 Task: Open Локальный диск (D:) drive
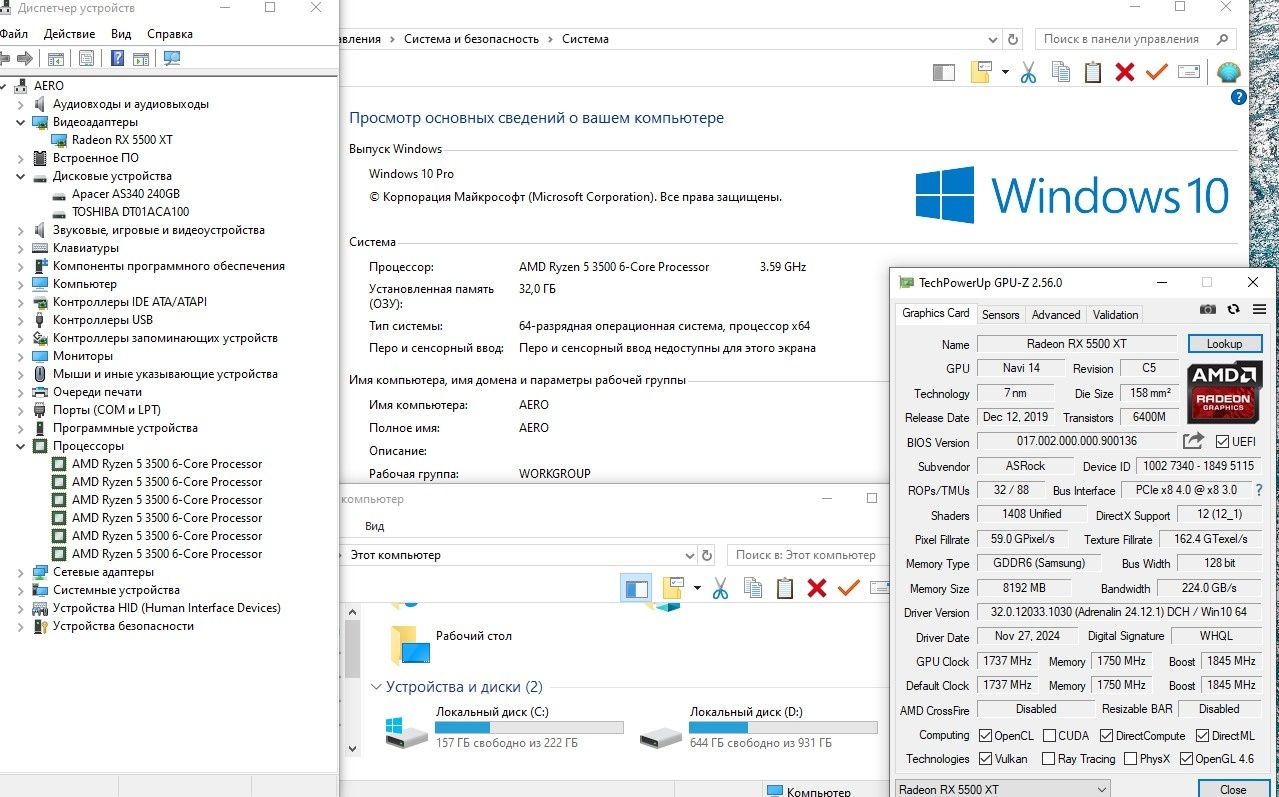(759, 727)
